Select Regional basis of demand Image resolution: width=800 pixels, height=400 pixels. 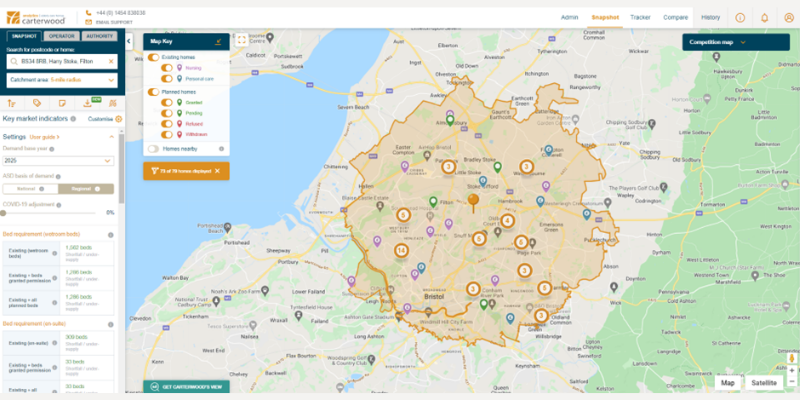(86, 189)
